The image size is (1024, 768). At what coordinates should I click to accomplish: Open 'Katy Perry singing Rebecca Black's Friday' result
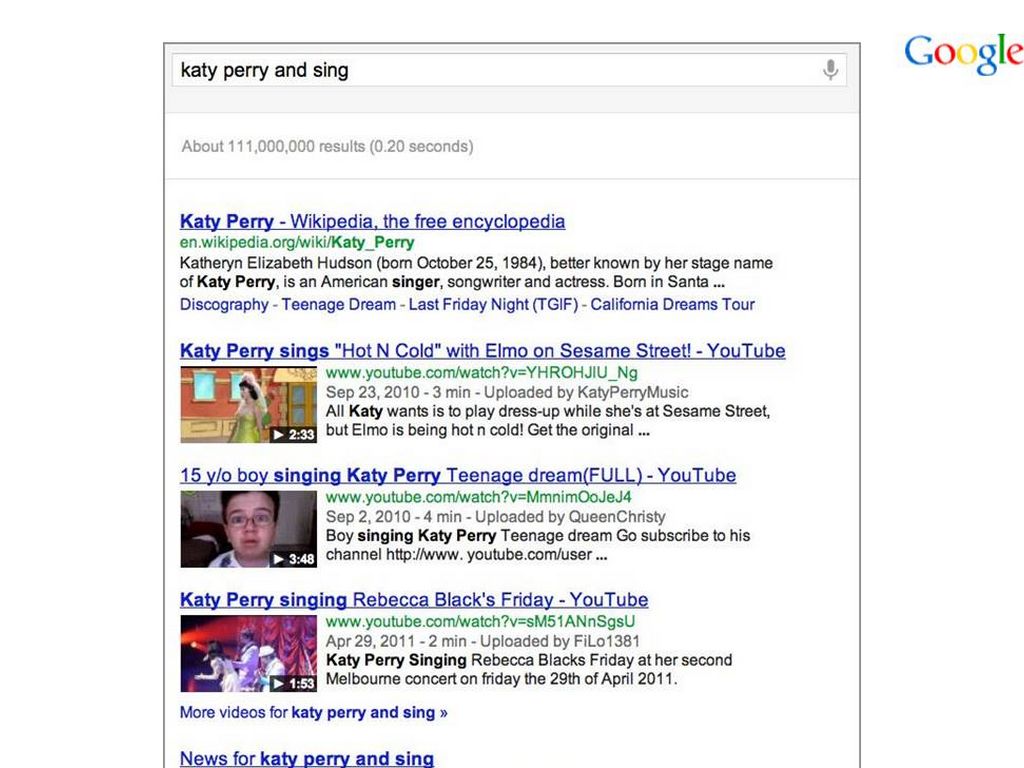[414, 600]
